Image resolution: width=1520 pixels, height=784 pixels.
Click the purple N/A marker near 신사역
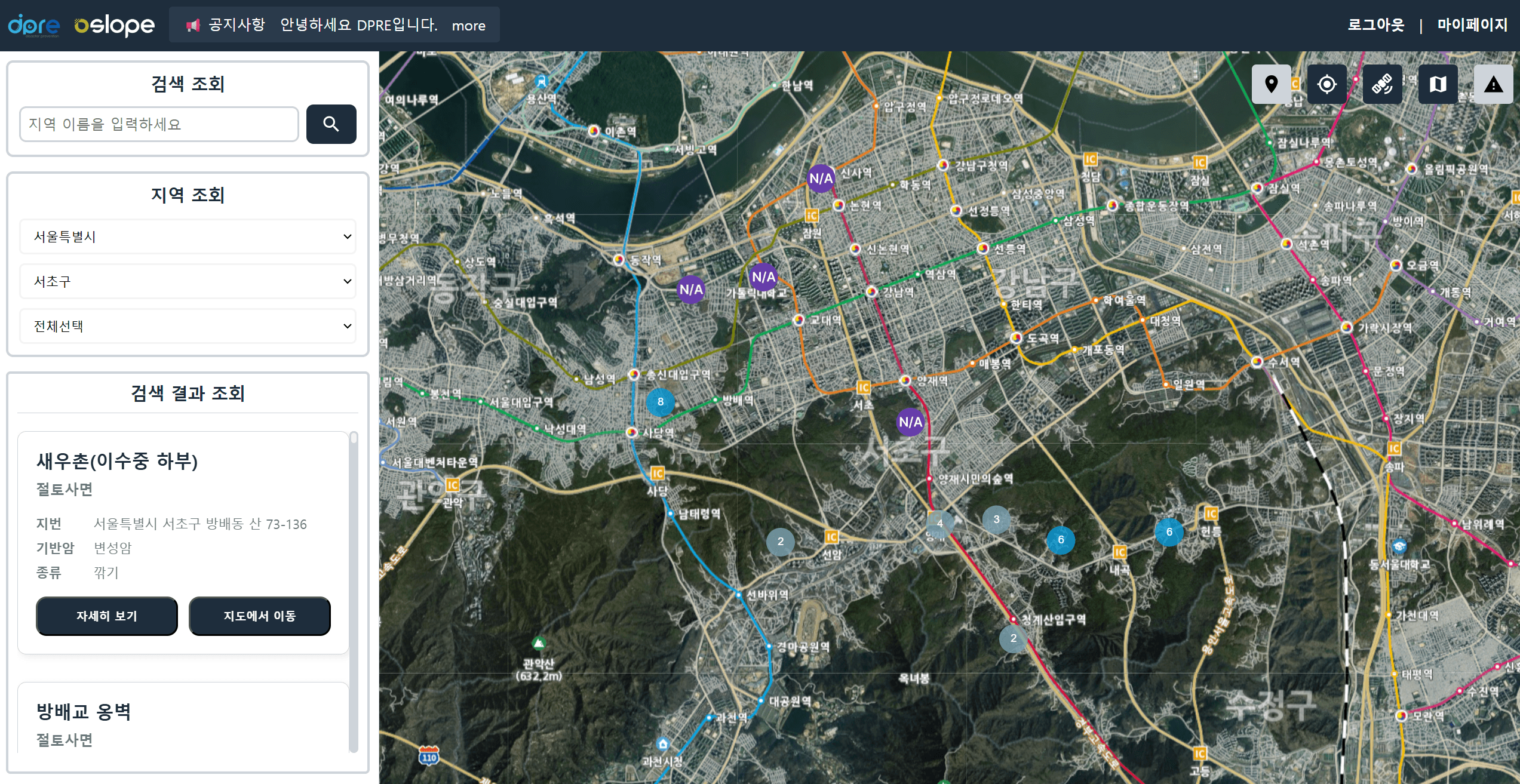tap(821, 179)
